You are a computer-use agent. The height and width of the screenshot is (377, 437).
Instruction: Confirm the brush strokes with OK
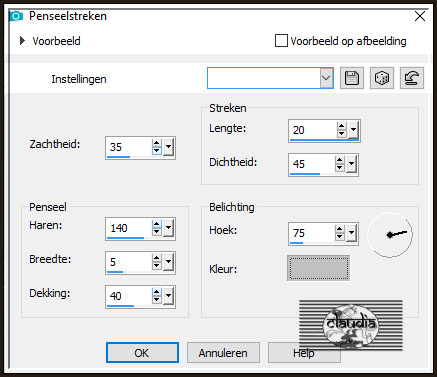coord(142,353)
